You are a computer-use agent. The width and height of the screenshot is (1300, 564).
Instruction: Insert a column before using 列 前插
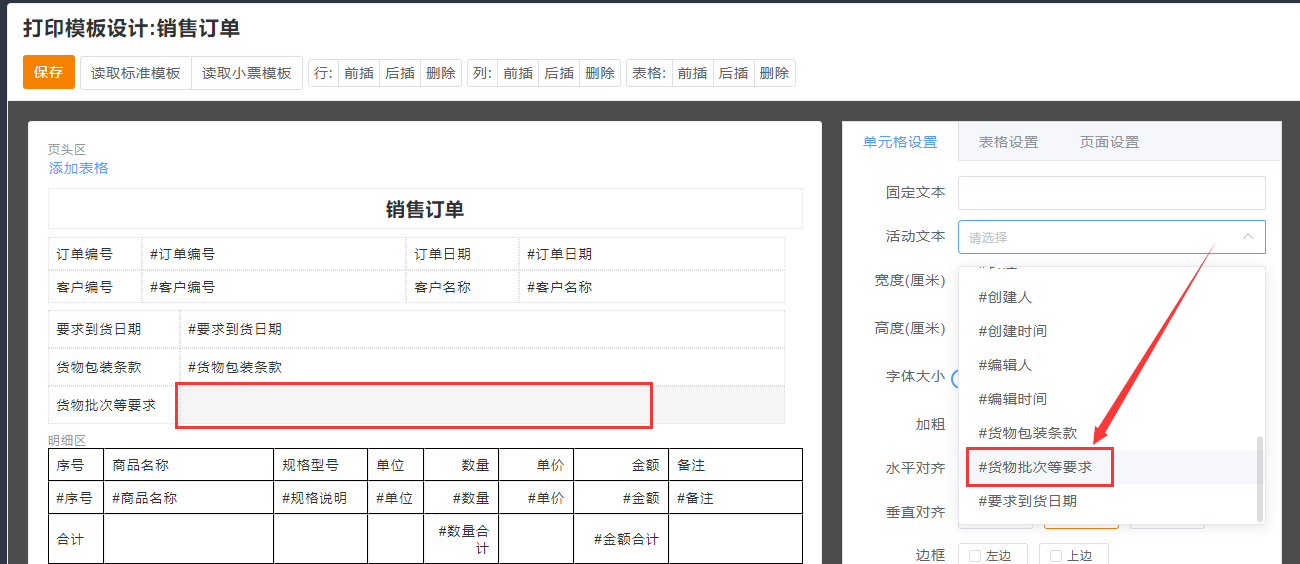click(518, 73)
